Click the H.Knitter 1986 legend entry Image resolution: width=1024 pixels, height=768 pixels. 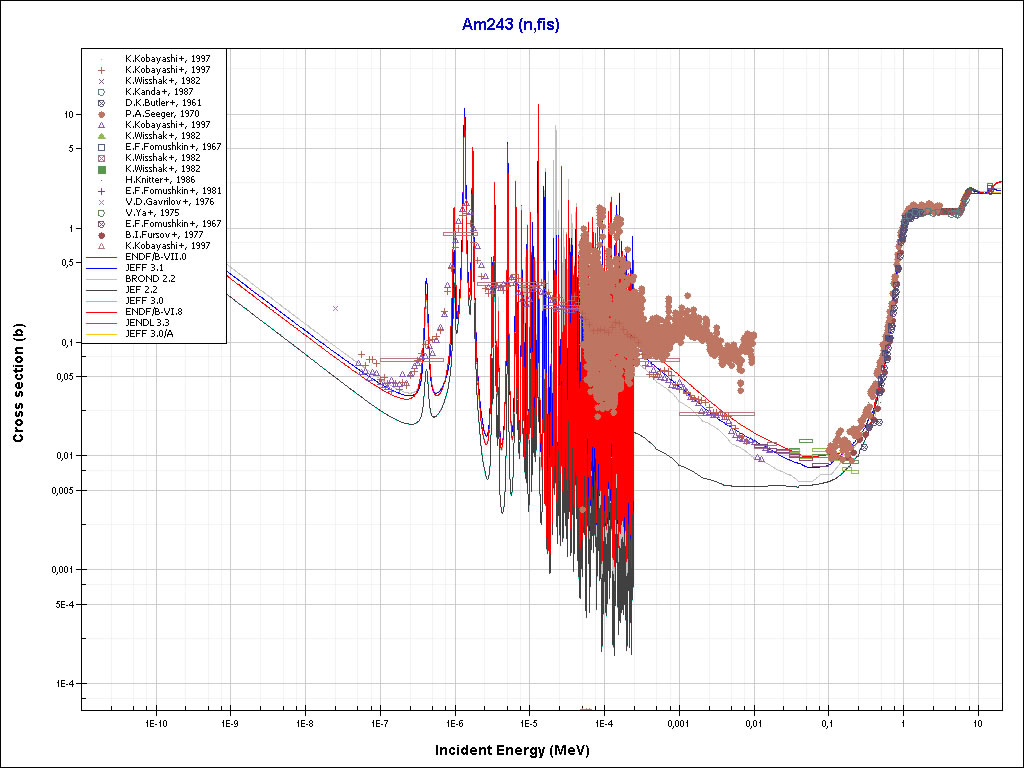159,180
